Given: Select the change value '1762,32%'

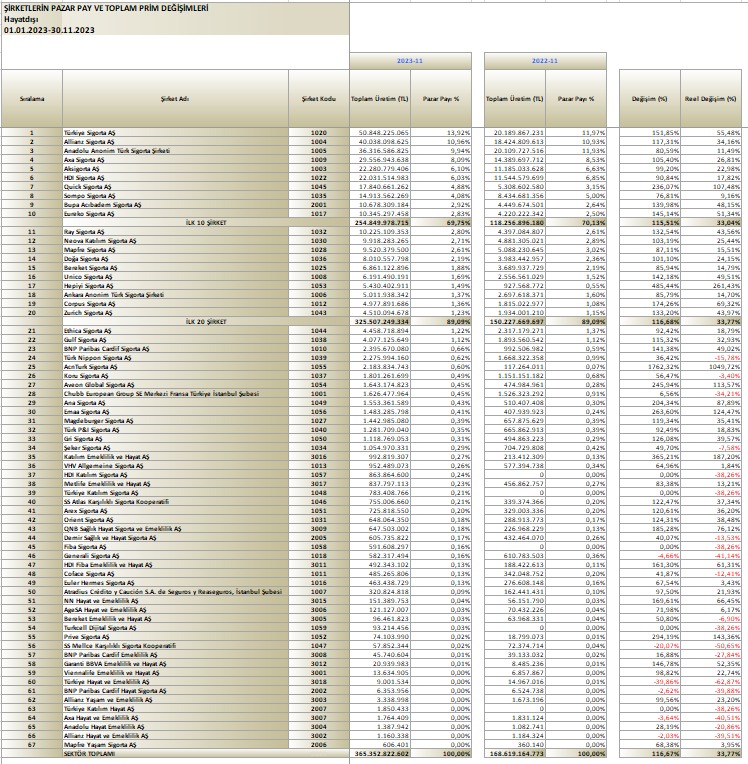Looking at the screenshot, I should point(650,366).
